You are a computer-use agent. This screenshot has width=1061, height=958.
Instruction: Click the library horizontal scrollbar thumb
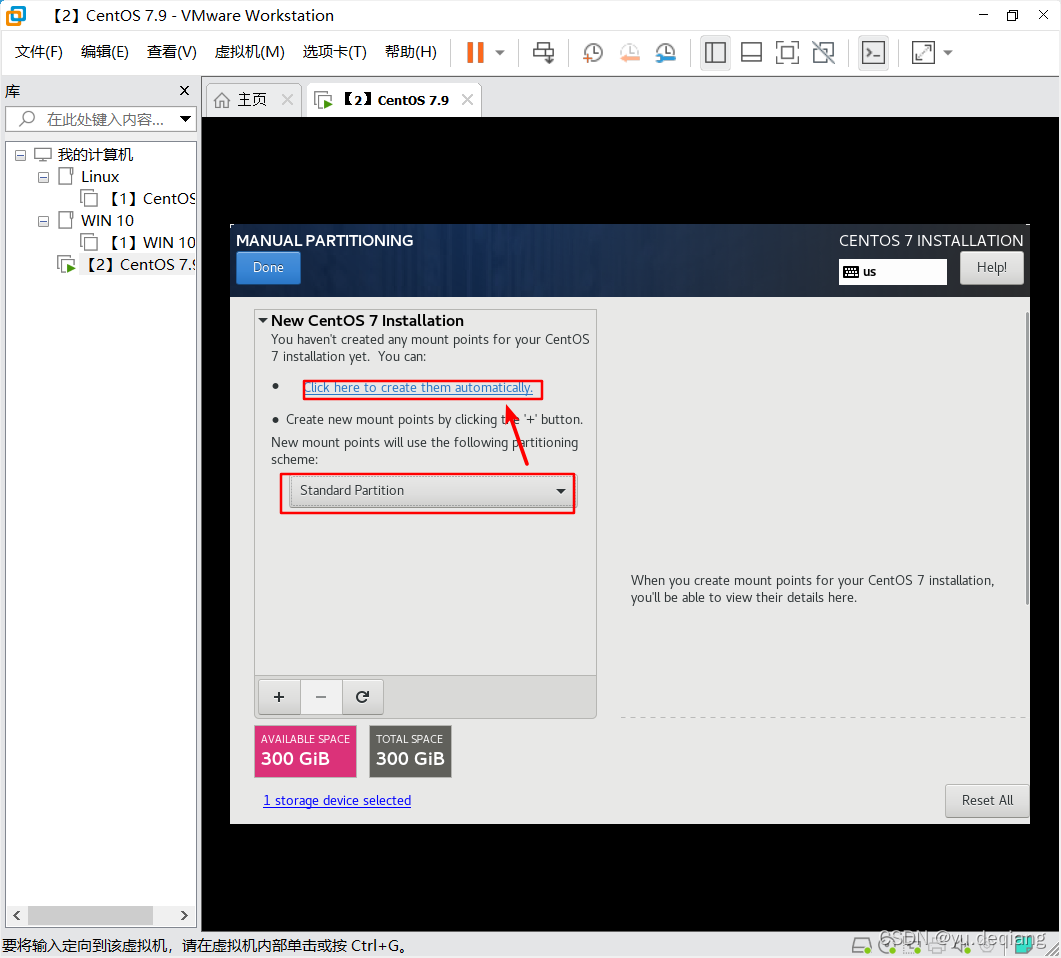point(90,915)
